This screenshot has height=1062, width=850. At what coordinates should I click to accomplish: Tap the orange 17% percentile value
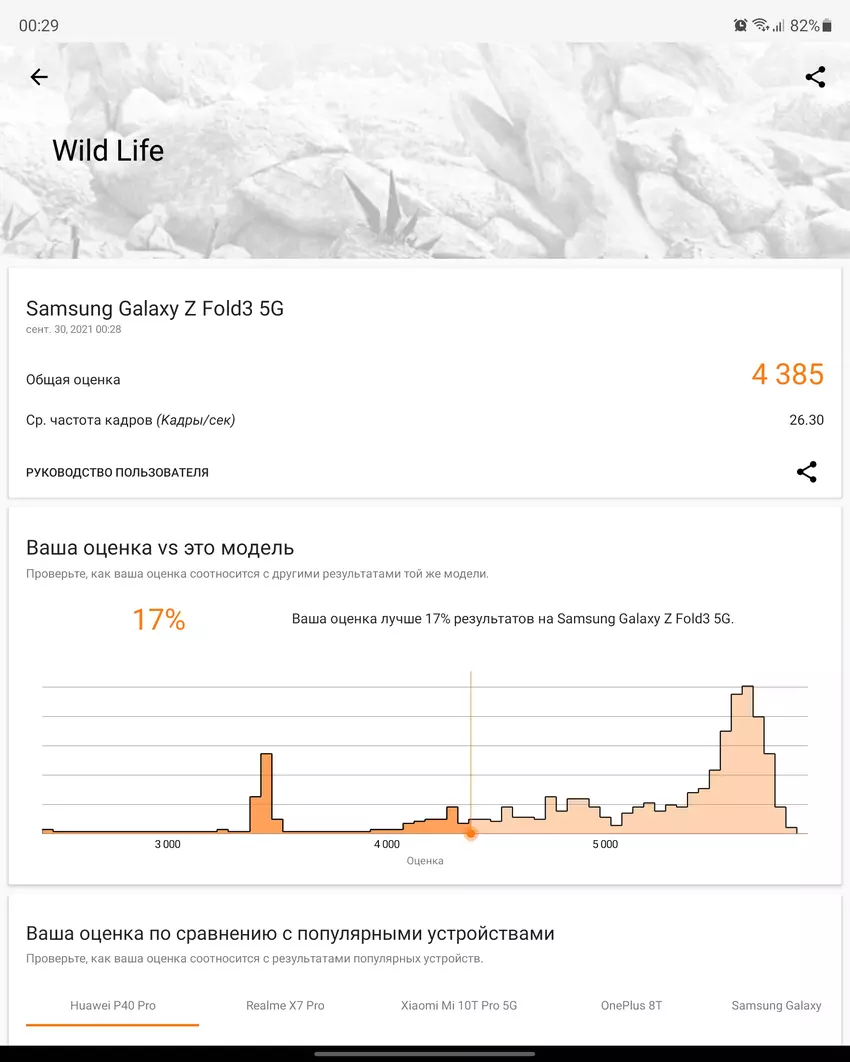coord(159,620)
